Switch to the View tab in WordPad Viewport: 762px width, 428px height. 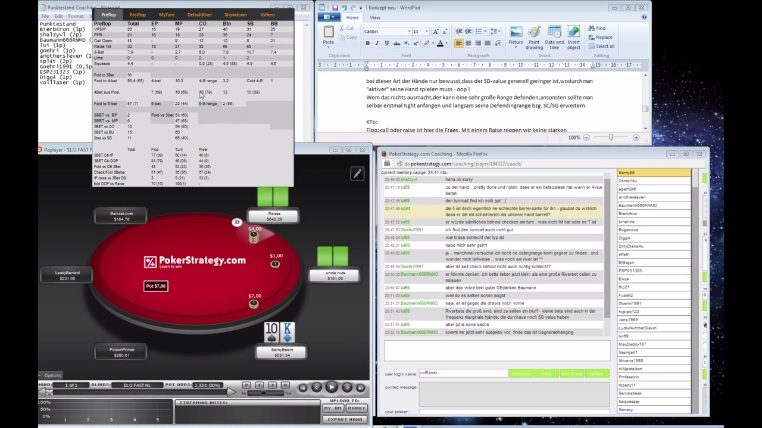[x=375, y=17]
